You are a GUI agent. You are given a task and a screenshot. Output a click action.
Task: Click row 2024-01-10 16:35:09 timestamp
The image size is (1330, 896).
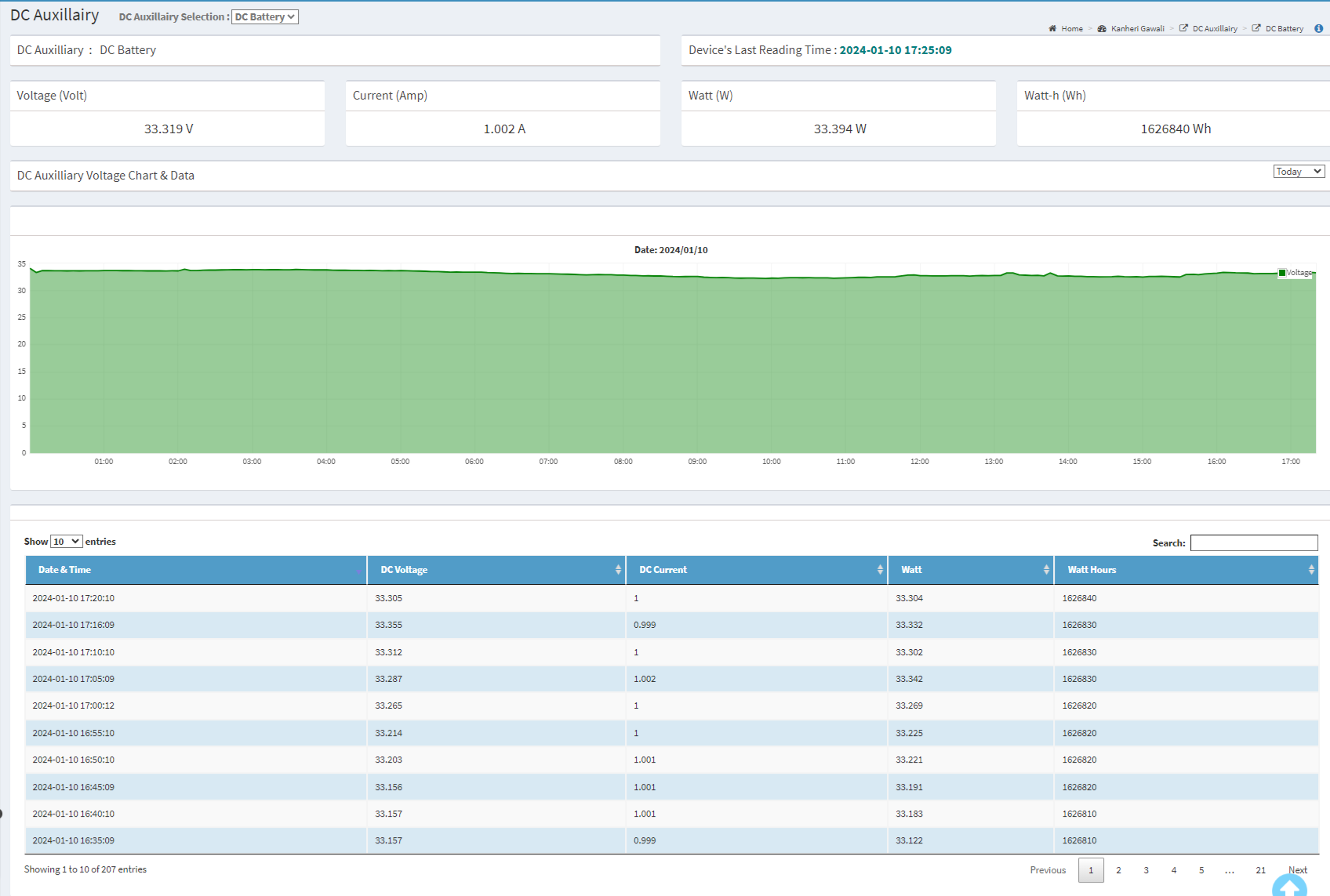(x=74, y=840)
